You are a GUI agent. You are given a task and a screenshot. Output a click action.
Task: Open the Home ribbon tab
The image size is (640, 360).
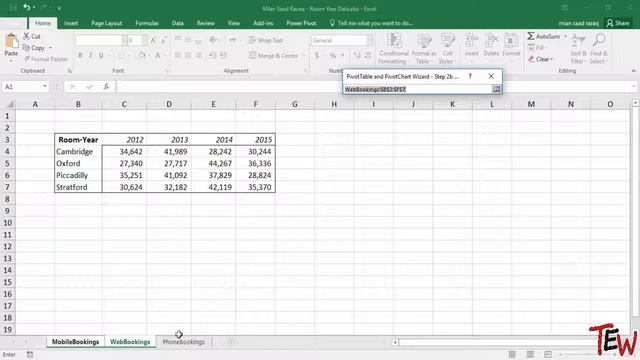tap(42, 23)
